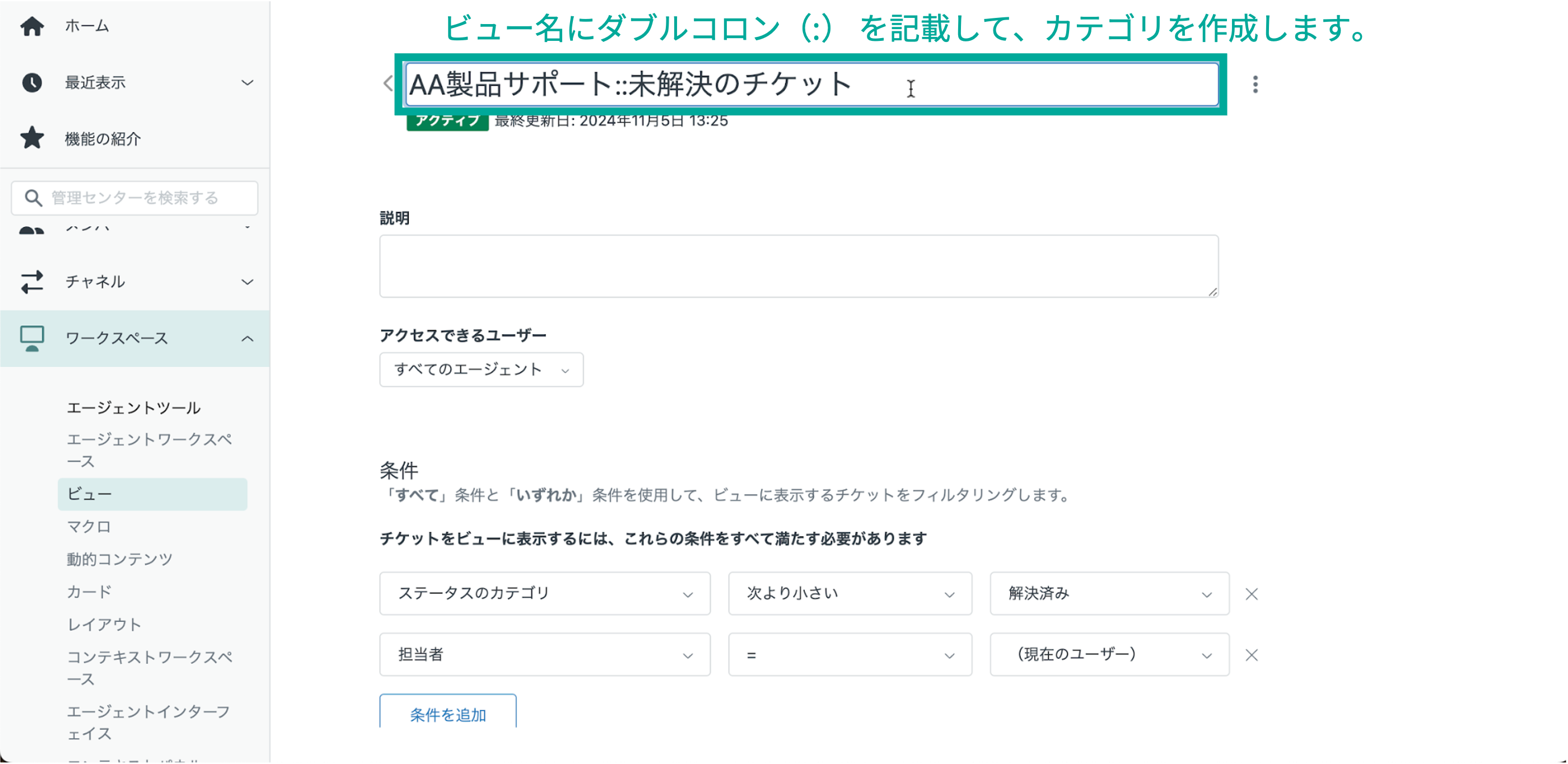Expand the 最近表示 section chevron
Viewport: 1568px width, 764px height.
(x=247, y=83)
